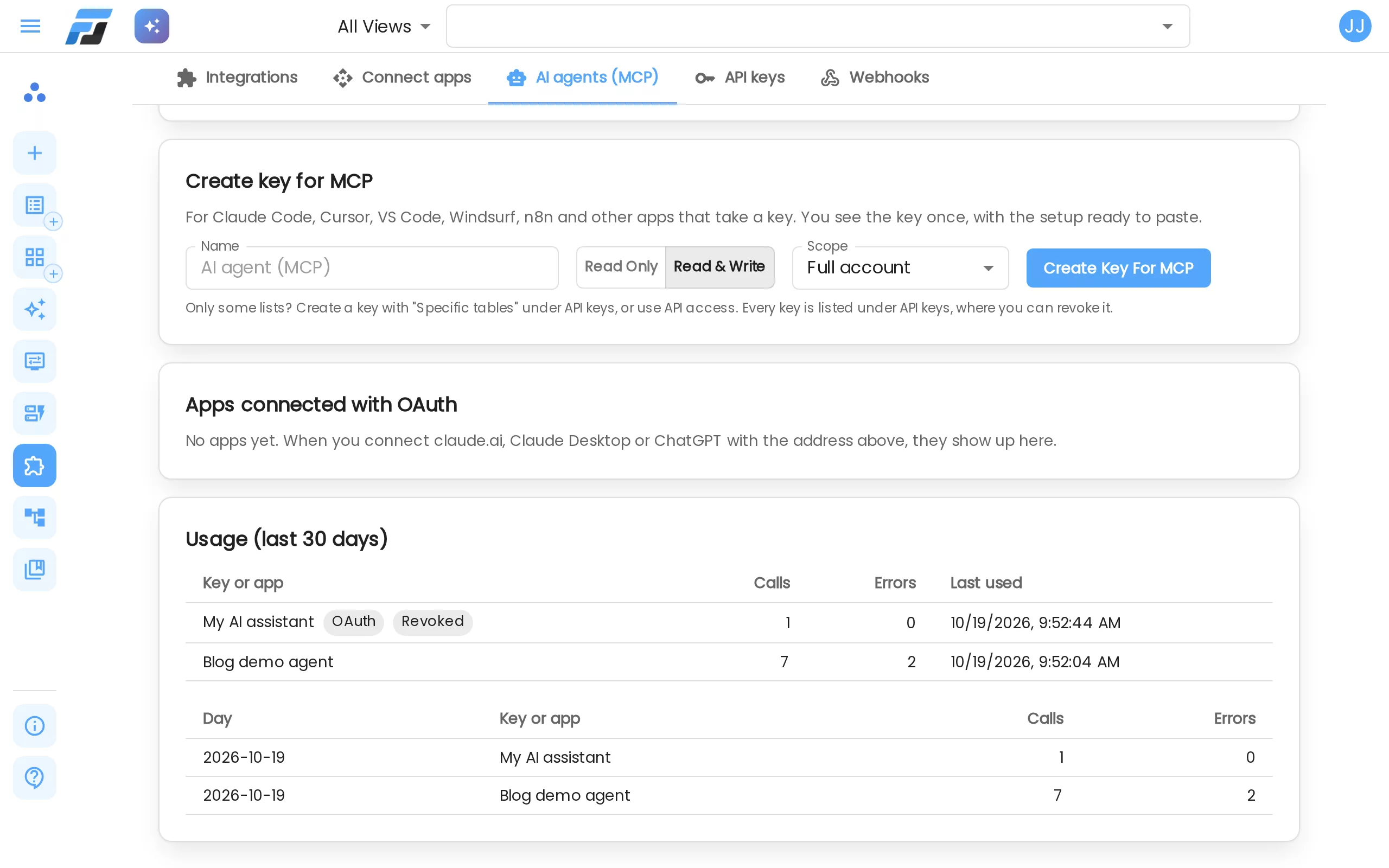This screenshot has height=868, width=1389.
Task: Open the form automation sidebar icon
Action: click(34, 413)
